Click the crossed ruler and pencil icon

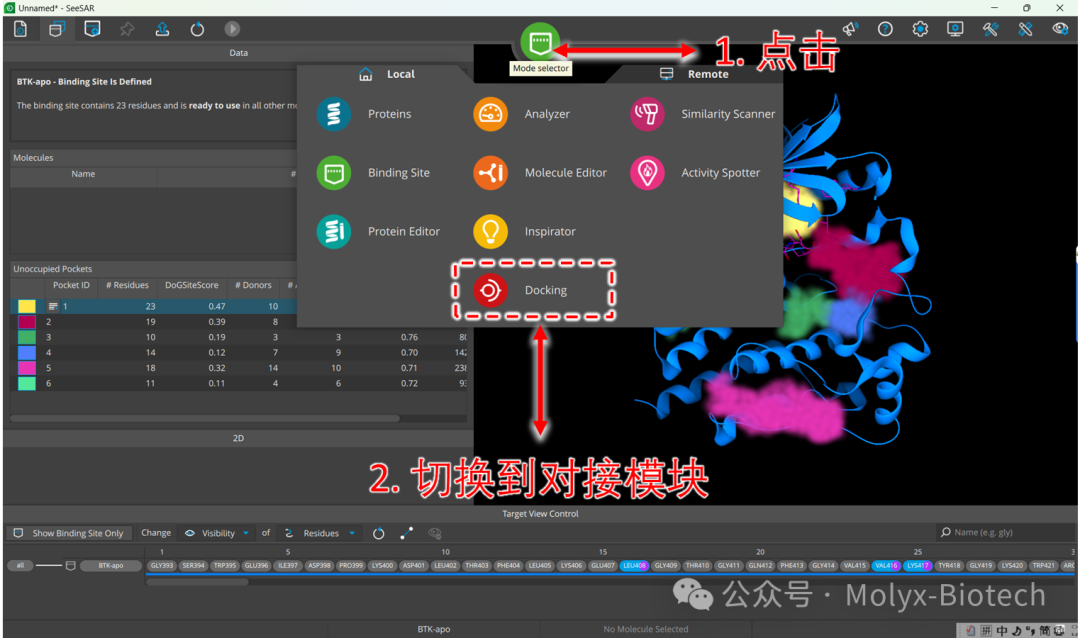(x=1025, y=29)
